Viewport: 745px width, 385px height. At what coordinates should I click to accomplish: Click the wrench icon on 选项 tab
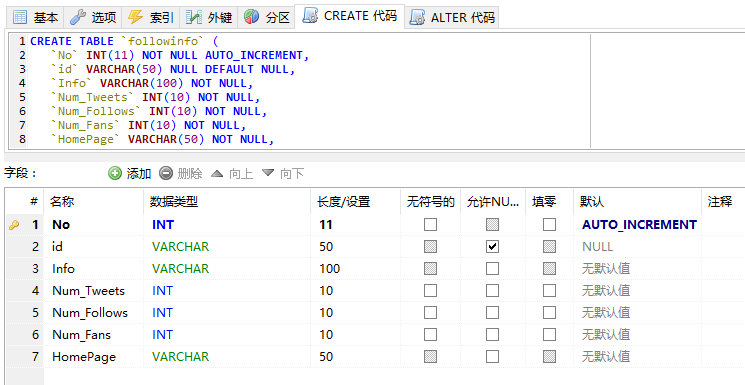coord(77,18)
